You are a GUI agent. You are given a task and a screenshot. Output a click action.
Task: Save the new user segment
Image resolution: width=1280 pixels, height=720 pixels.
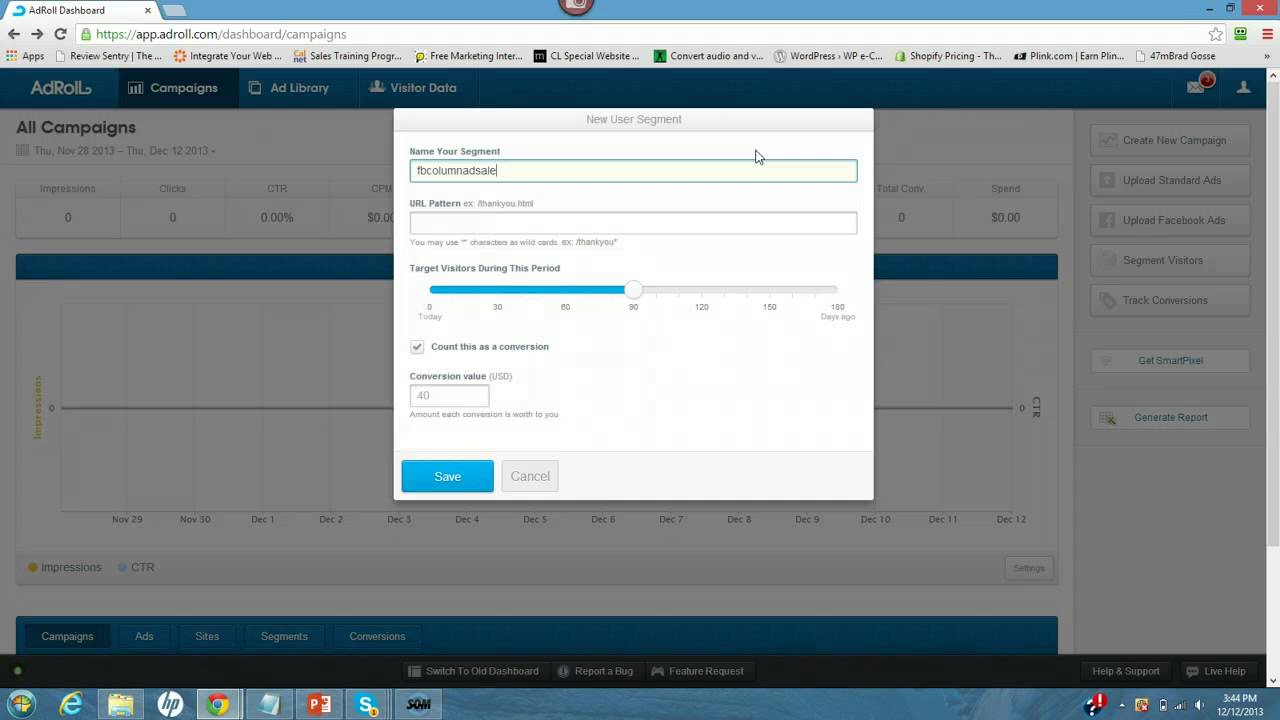click(447, 476)
